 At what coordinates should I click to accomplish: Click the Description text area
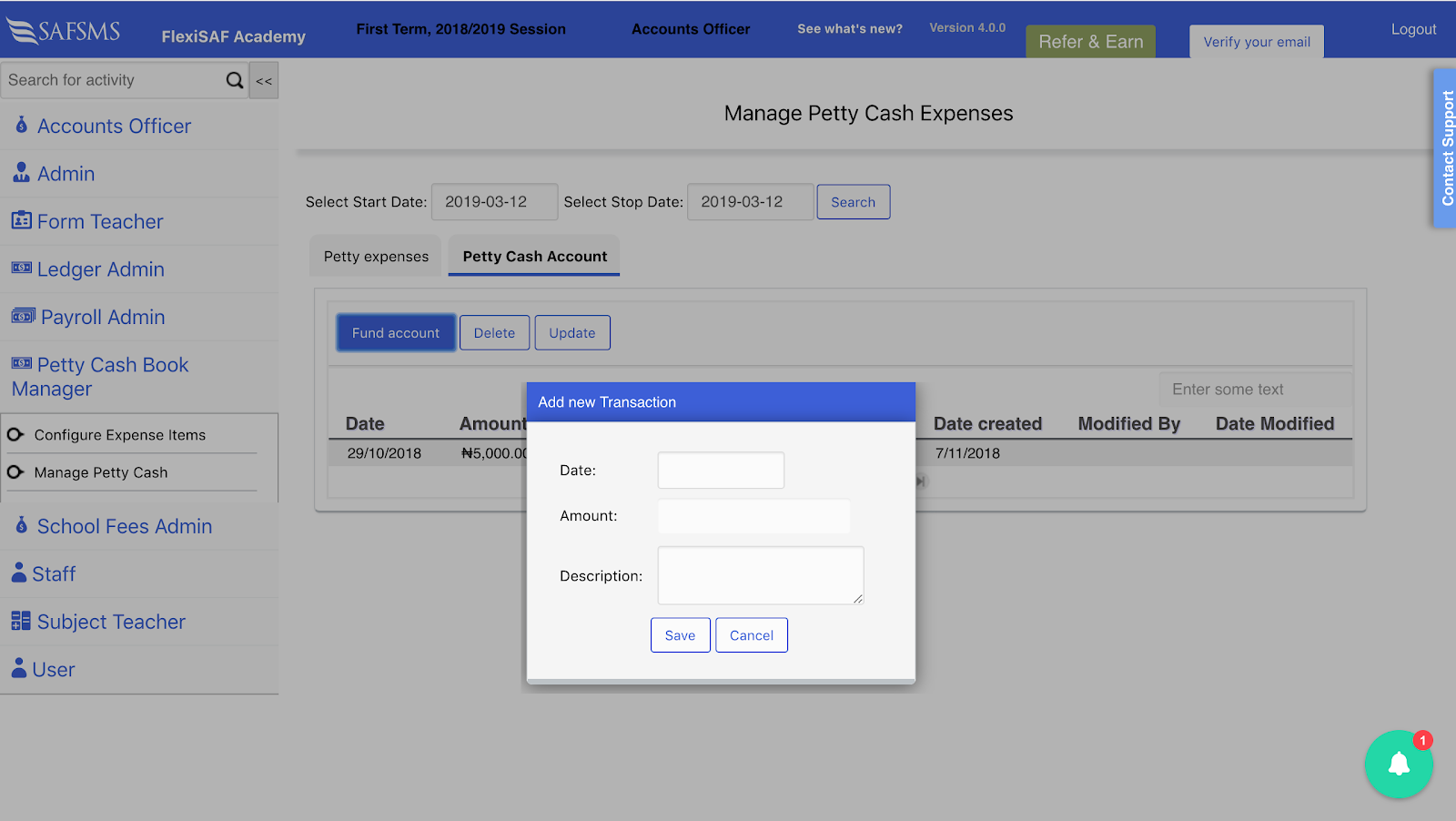(761, 575)
